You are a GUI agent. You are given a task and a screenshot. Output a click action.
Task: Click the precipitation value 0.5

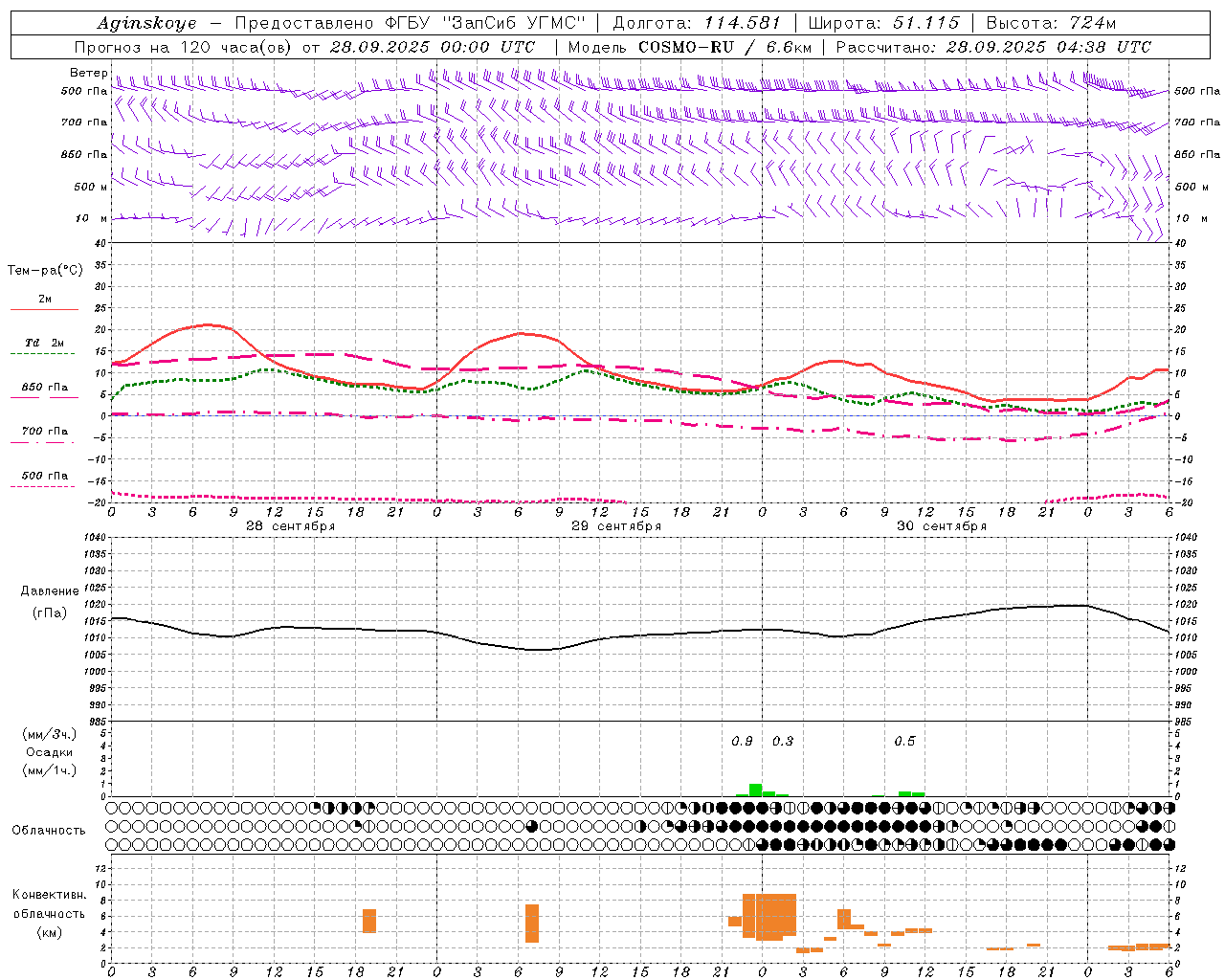click(904, 742)
